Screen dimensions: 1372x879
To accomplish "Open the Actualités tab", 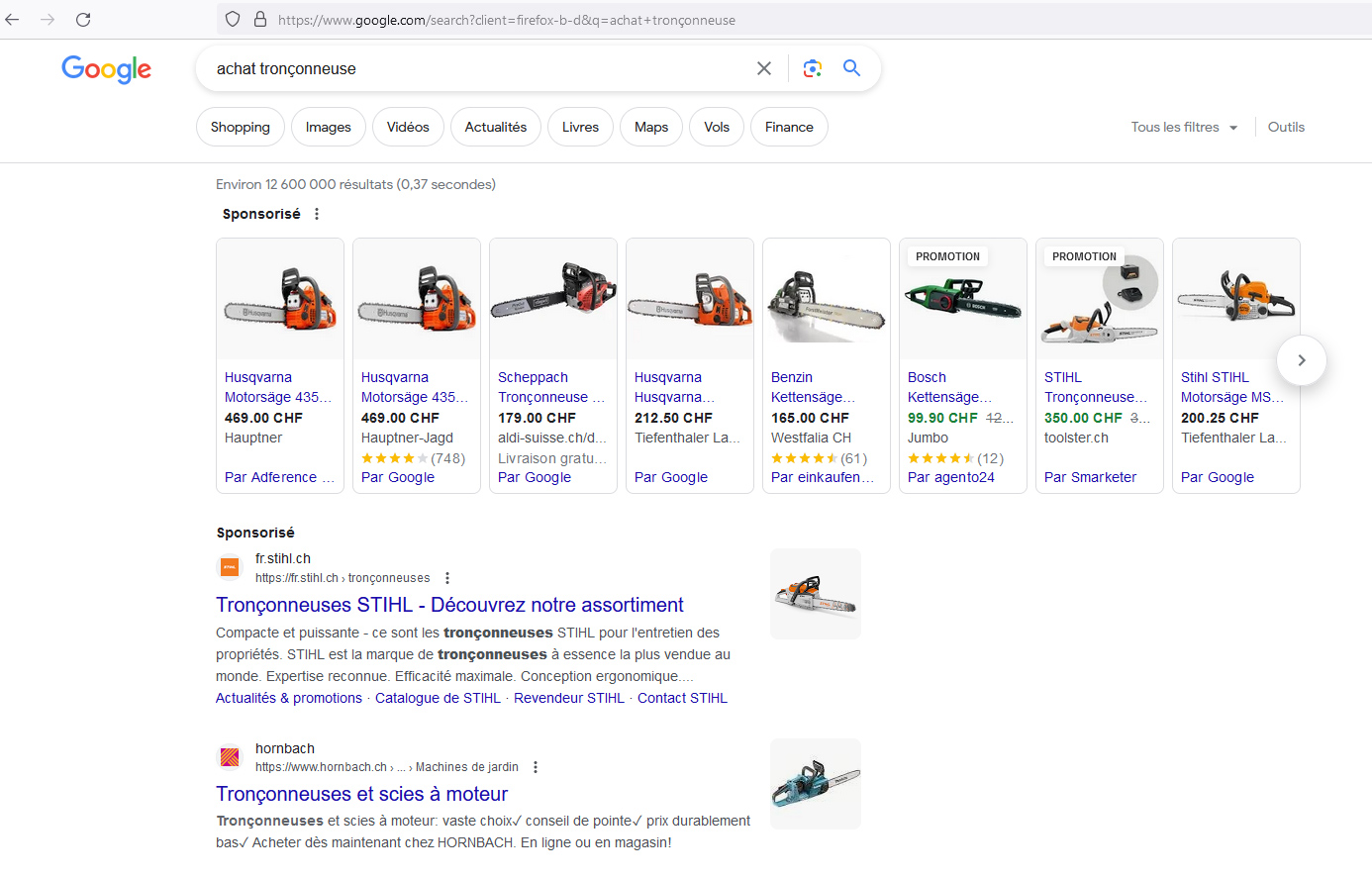I will click(x=496, y=127).
